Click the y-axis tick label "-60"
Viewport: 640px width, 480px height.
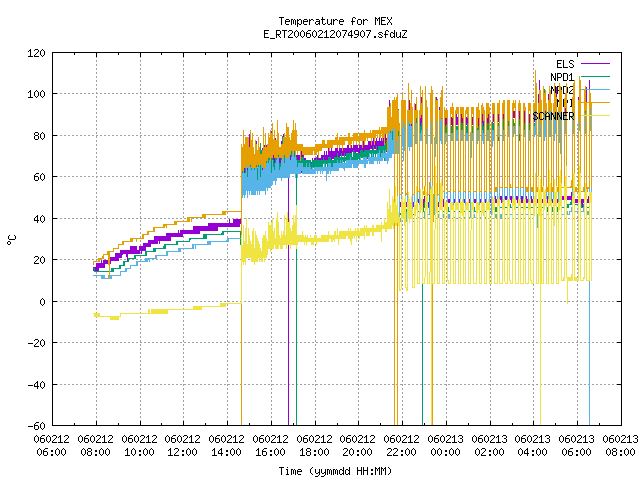click(x=36, y=426)
